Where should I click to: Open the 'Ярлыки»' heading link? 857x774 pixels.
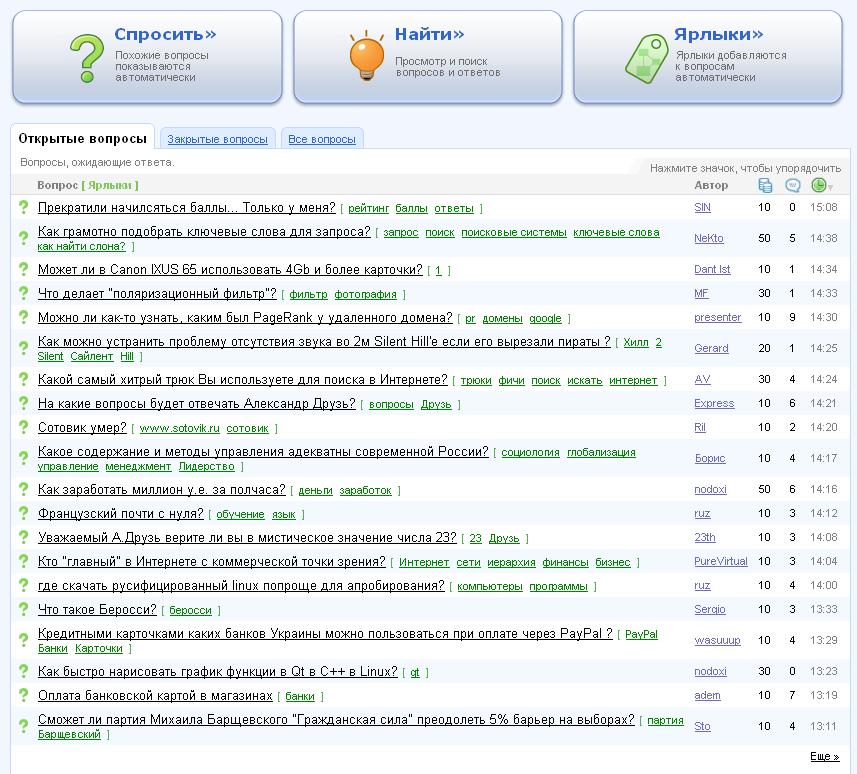(712, 35)
